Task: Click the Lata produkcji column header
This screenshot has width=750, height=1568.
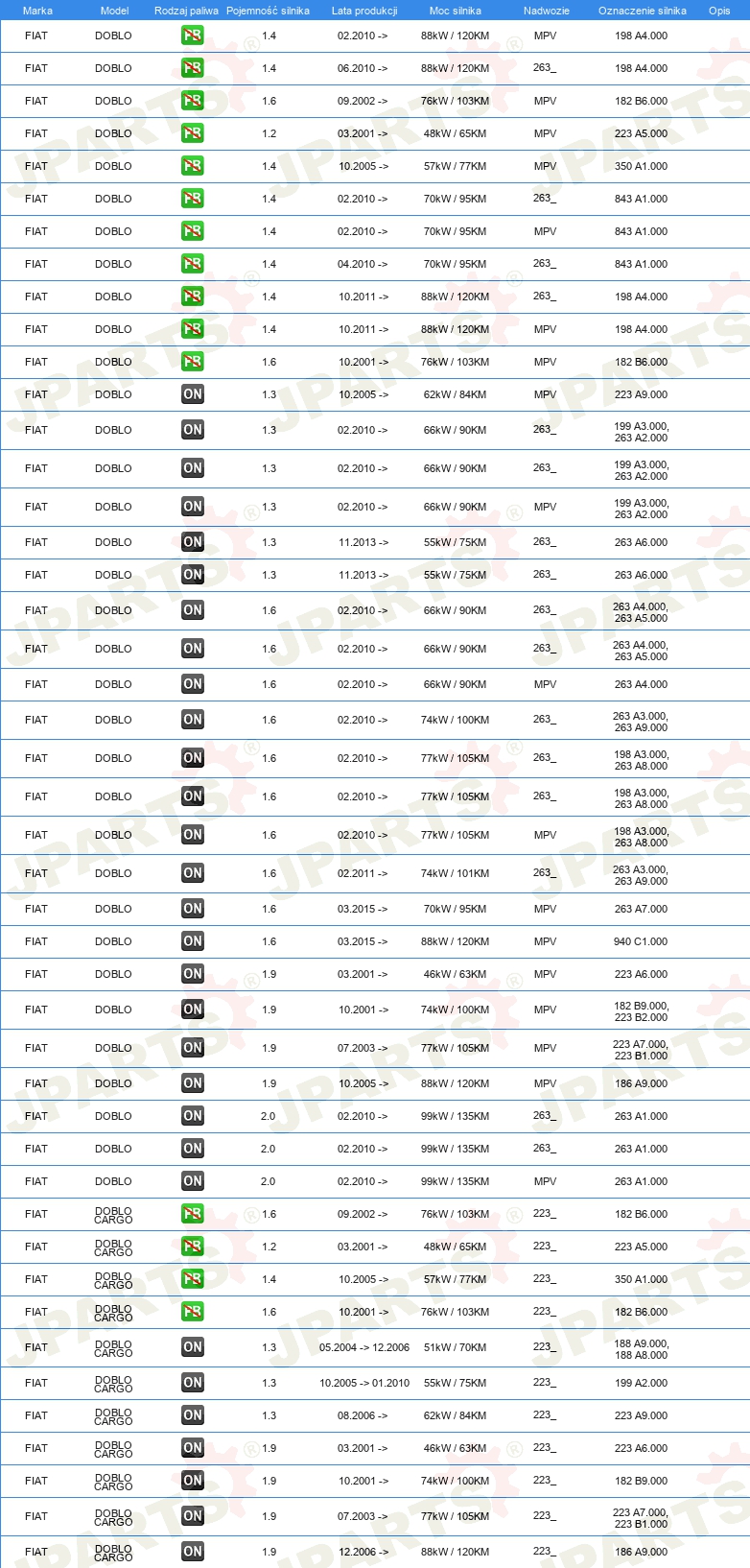Action: click(364, 11)
